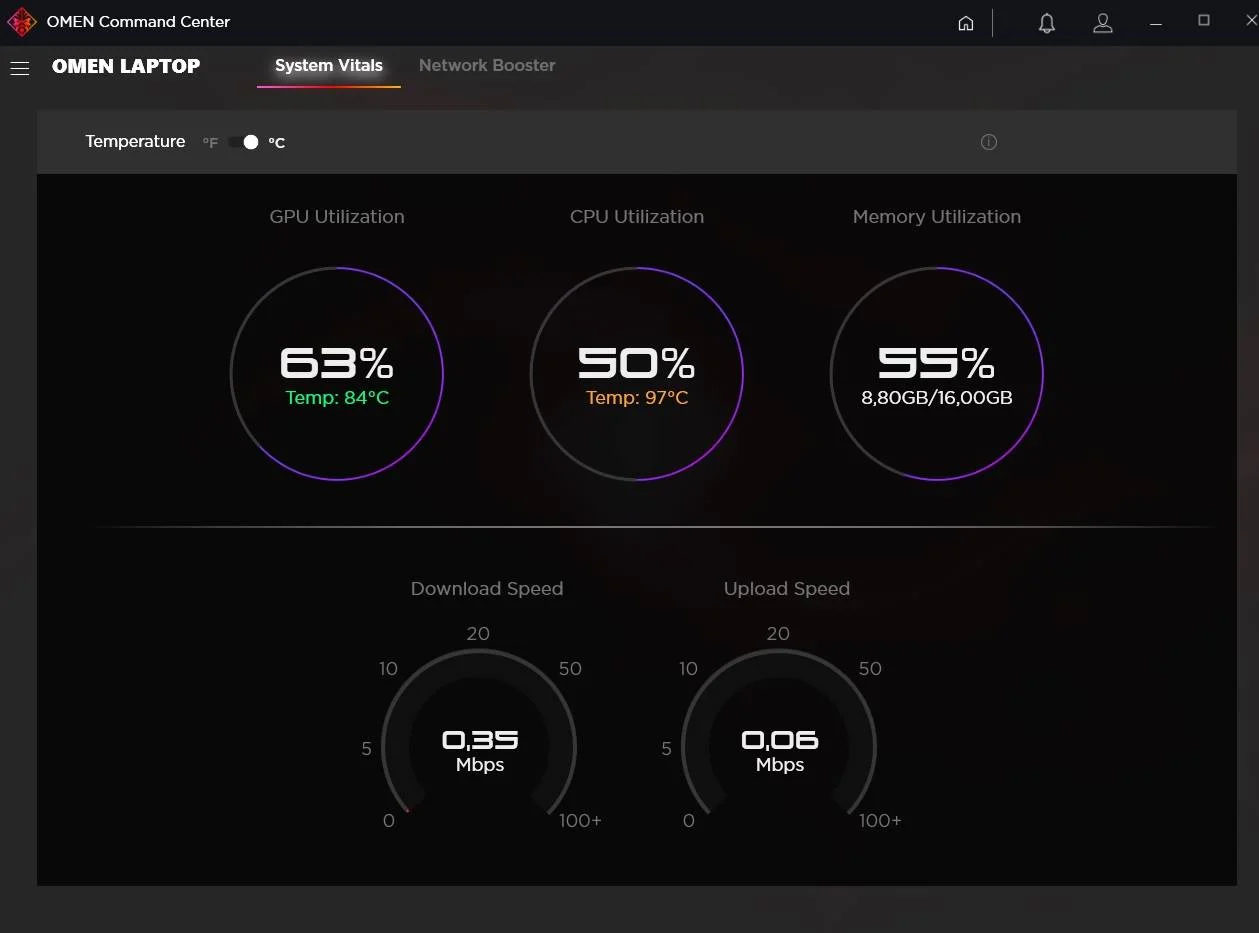Click the OMEN Command Center window title
The image size is (1259, 933).
tap(138, 22)
